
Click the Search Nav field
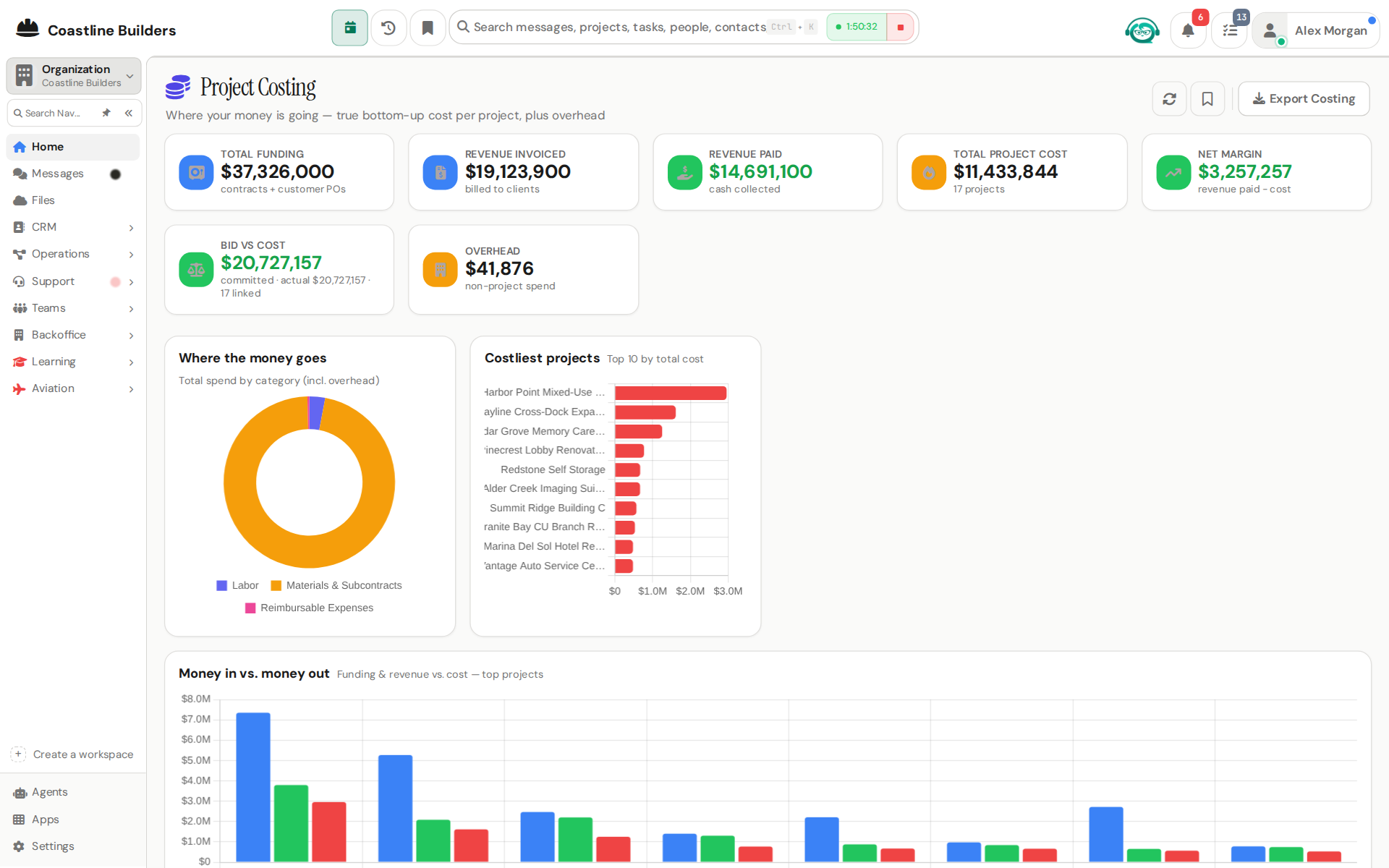pos(54,114)
